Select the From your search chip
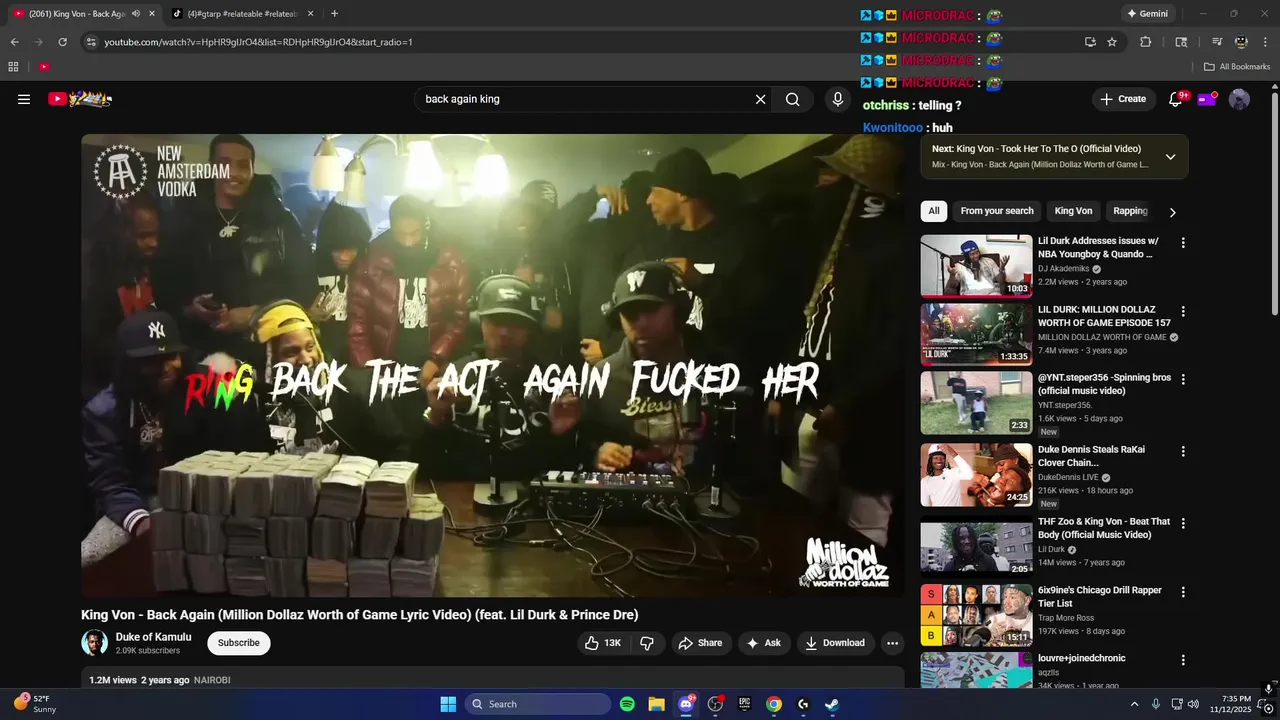Screen dimensions: 1280x720 [997, 211]
